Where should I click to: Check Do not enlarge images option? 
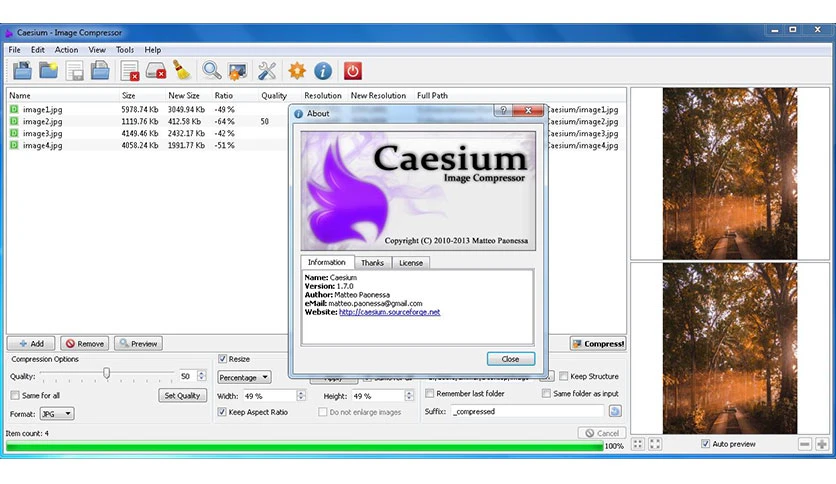click(323, 412)
